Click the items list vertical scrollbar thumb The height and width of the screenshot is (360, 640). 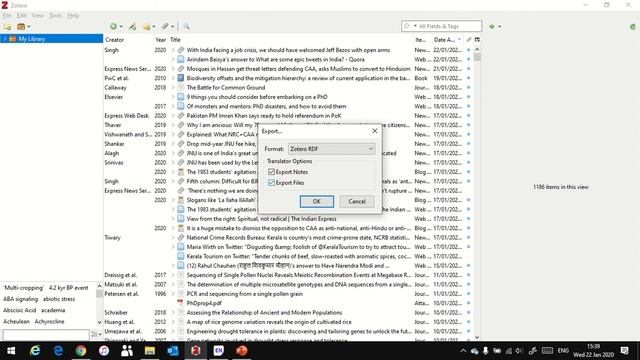coord(477,57)
